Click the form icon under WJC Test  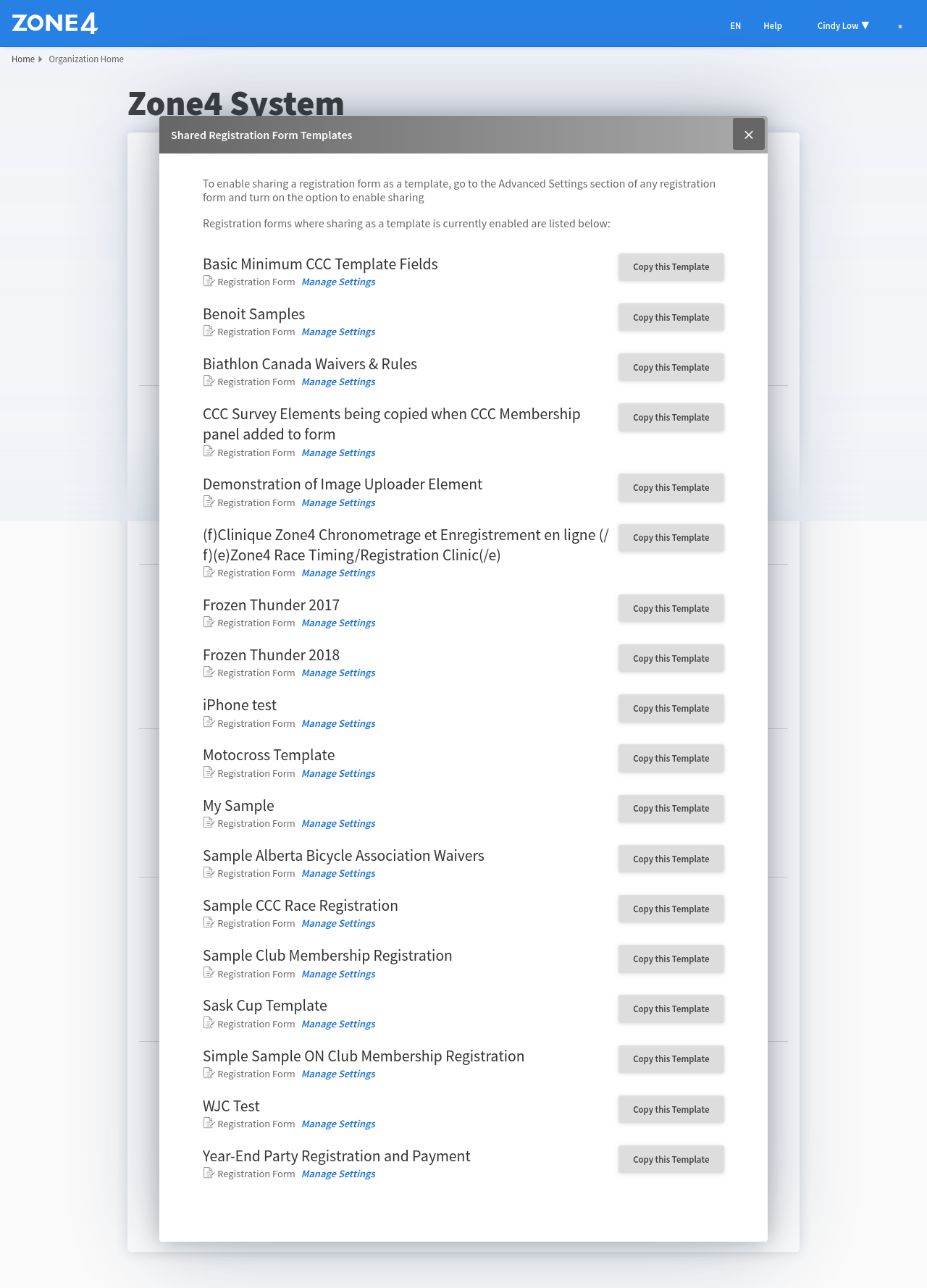209,1123
